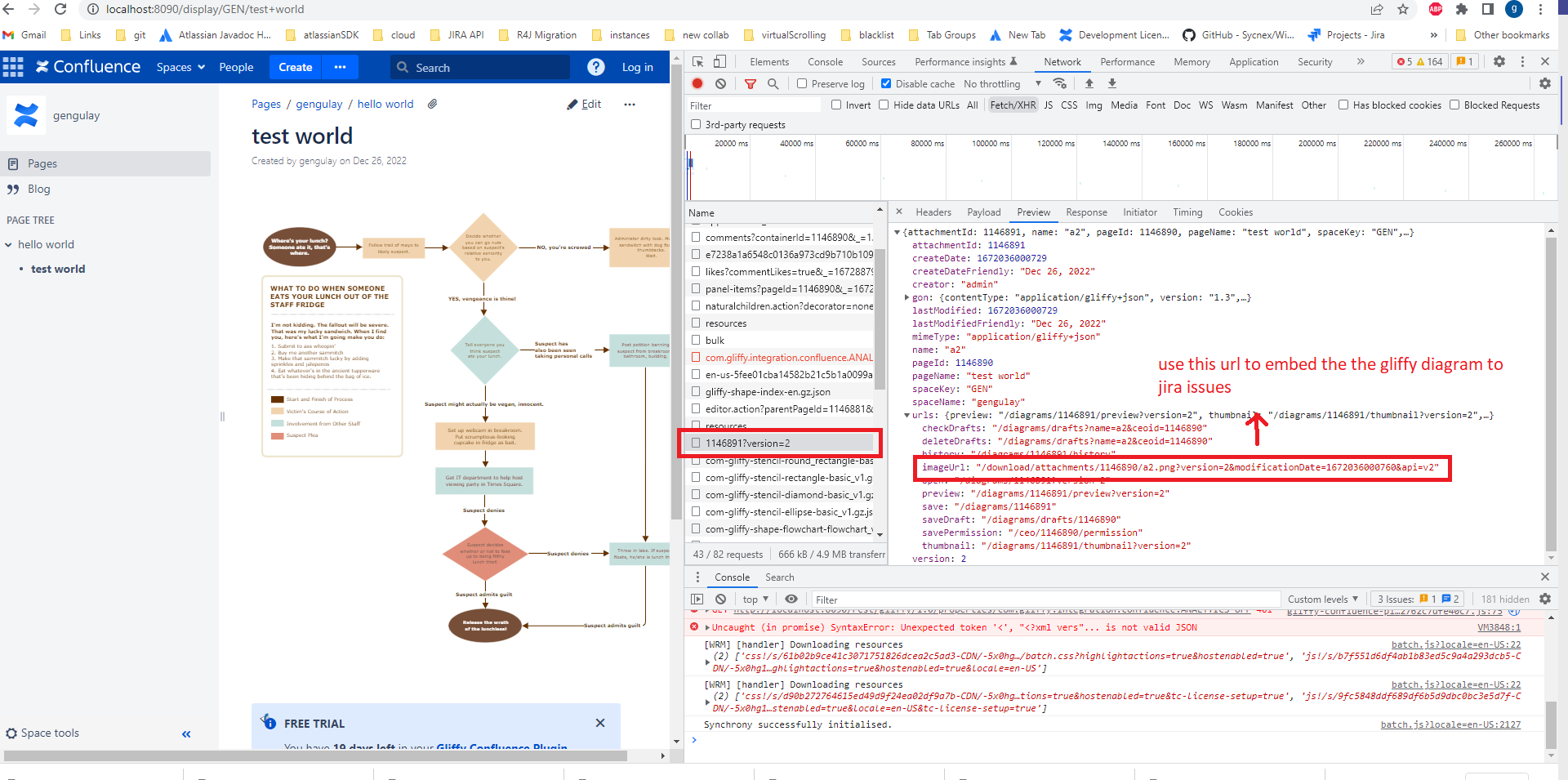Clear the network log with the clear icon

(720, 83)
